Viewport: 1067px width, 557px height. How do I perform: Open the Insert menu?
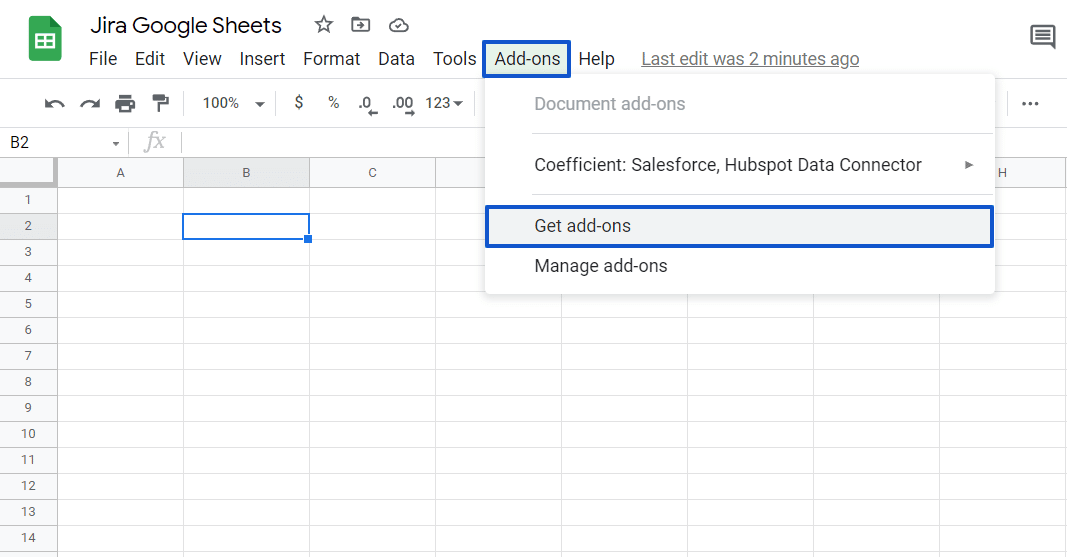click(x=262, y=59)
